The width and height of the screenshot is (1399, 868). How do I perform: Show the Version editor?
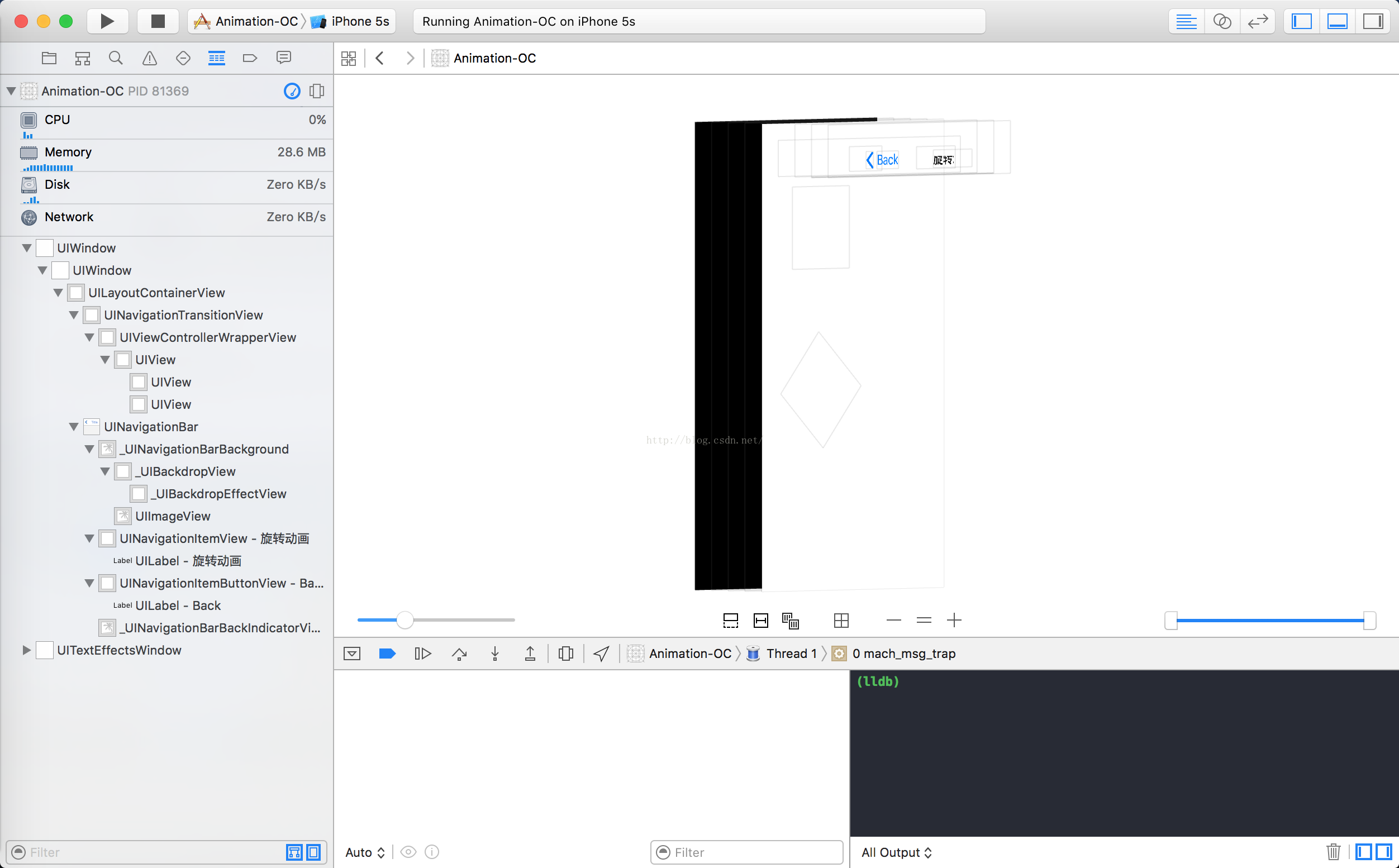[x=1257, y=21]
